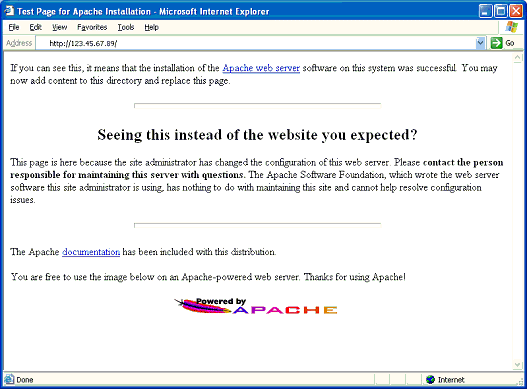This screenshot has height=389, width=527.
Task: Minimize the Internet Explorer window
Action: (485, 11)
